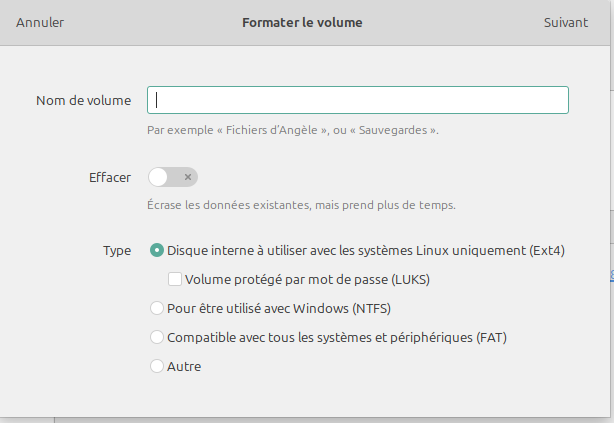Select the Autre radio button circle
This screenshot has width=614, height=423.
[157, 366]
